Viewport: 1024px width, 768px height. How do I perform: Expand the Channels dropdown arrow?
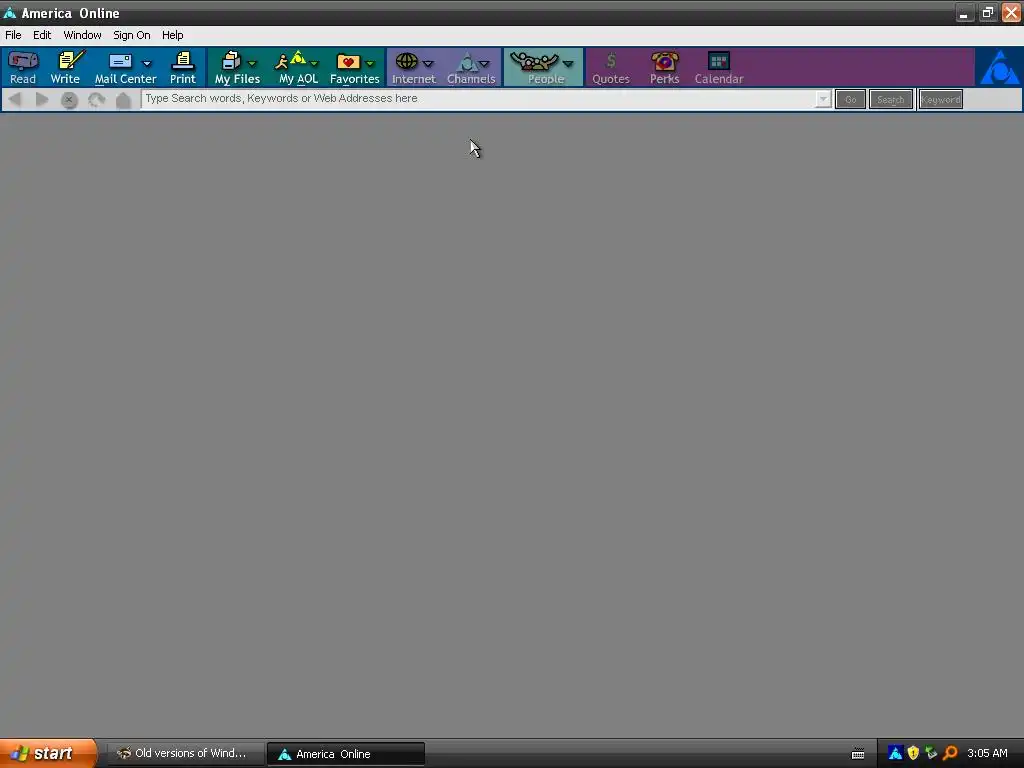coord(484,63)
